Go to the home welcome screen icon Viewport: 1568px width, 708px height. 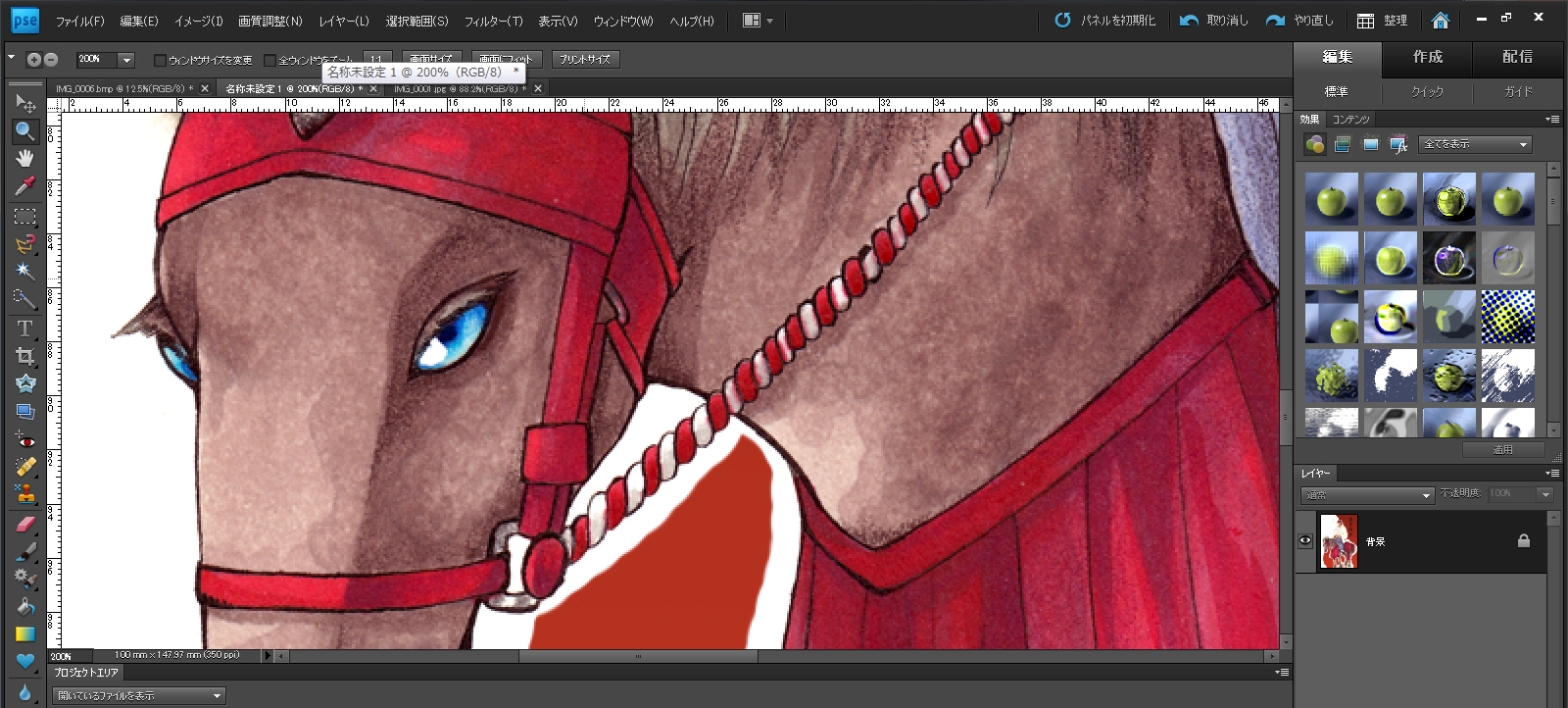1441,21
